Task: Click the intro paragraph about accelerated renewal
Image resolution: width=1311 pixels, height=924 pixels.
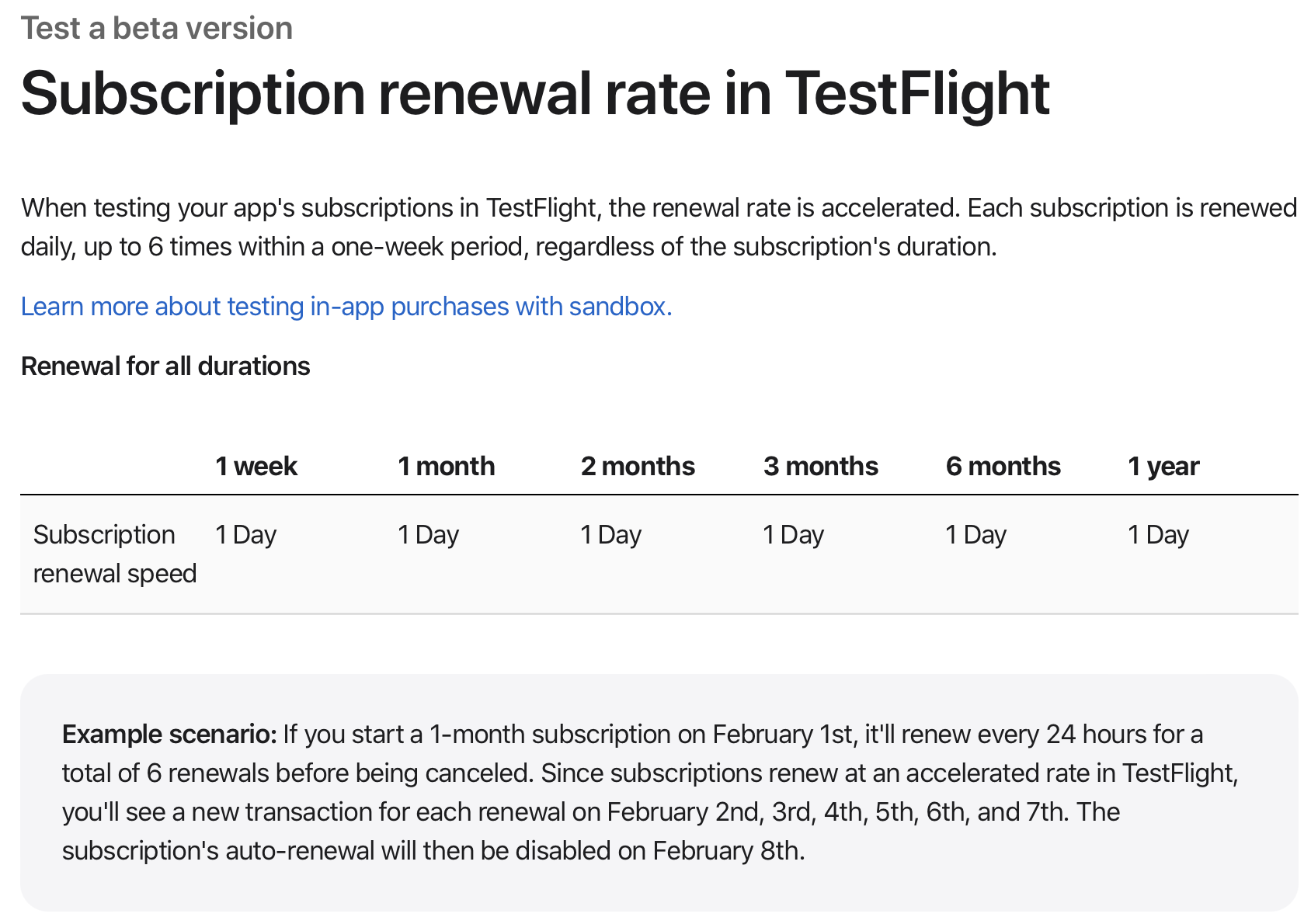Action: coord(659,227)
